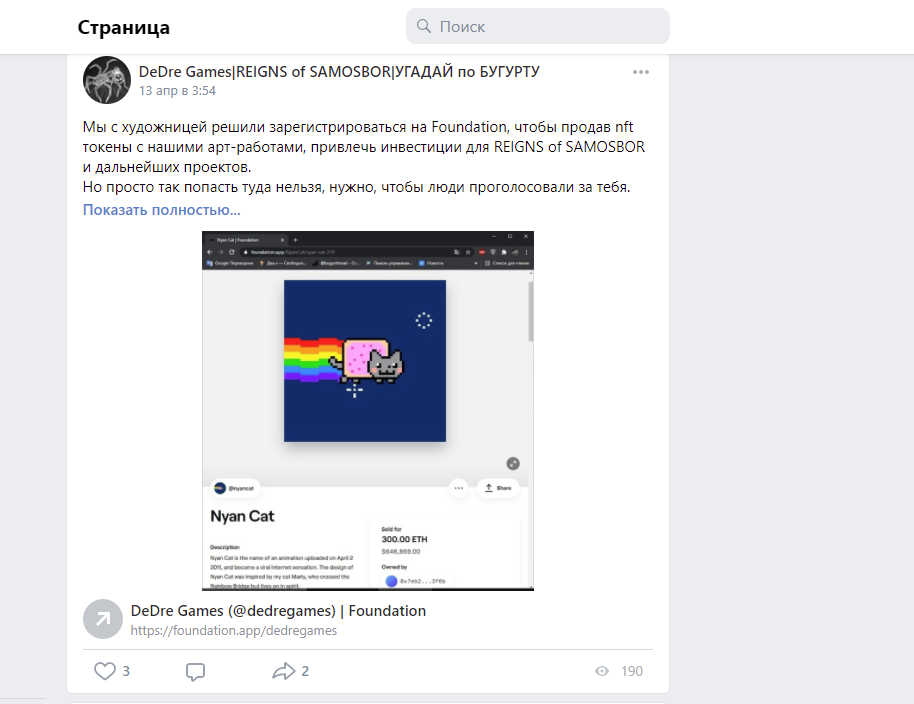The width and height of the screenshot is (914, 704).
Task: Open DeDre Games community name link
Action: click(x=339, y=72)
